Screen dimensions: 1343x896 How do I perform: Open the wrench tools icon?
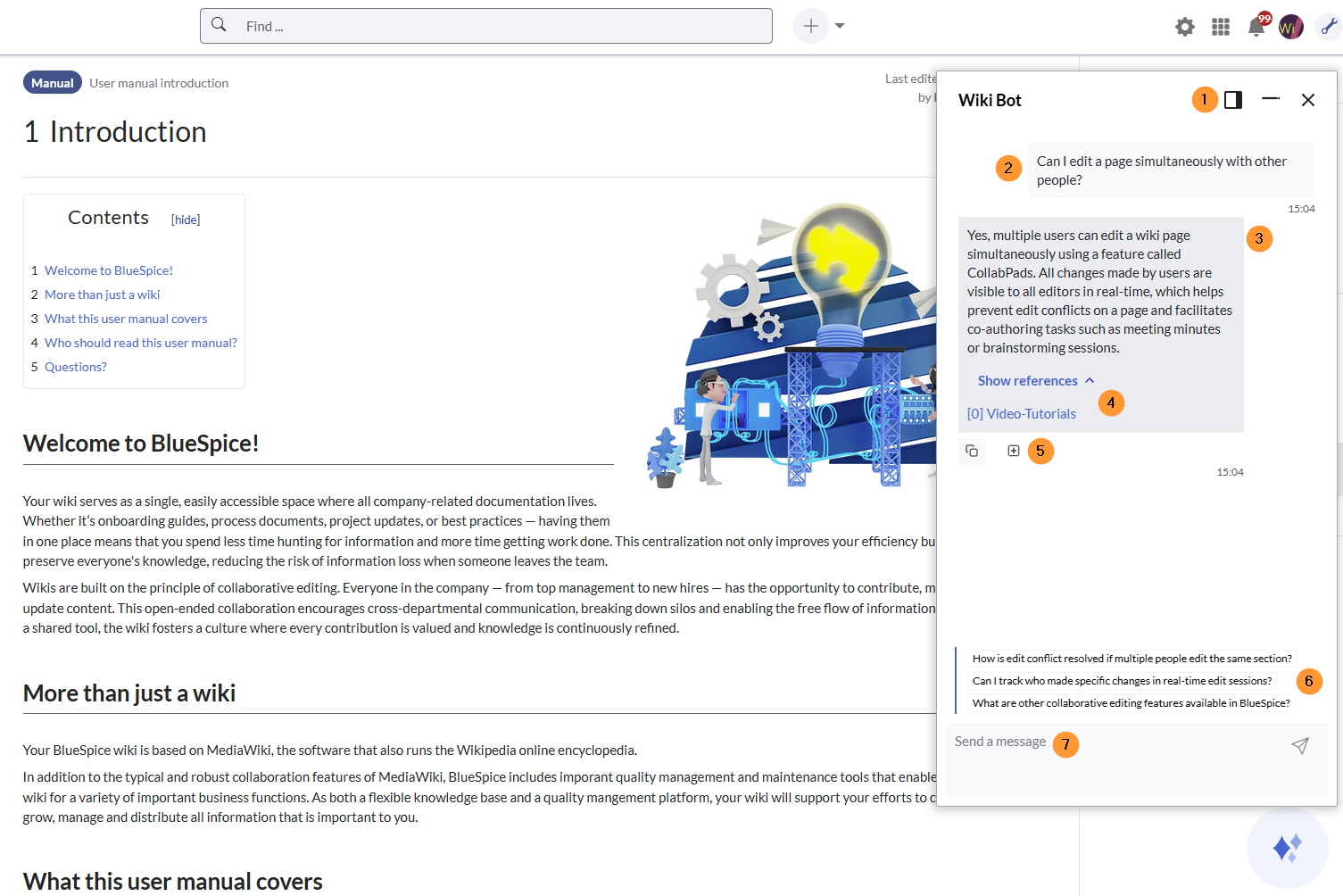[1329, 27]
